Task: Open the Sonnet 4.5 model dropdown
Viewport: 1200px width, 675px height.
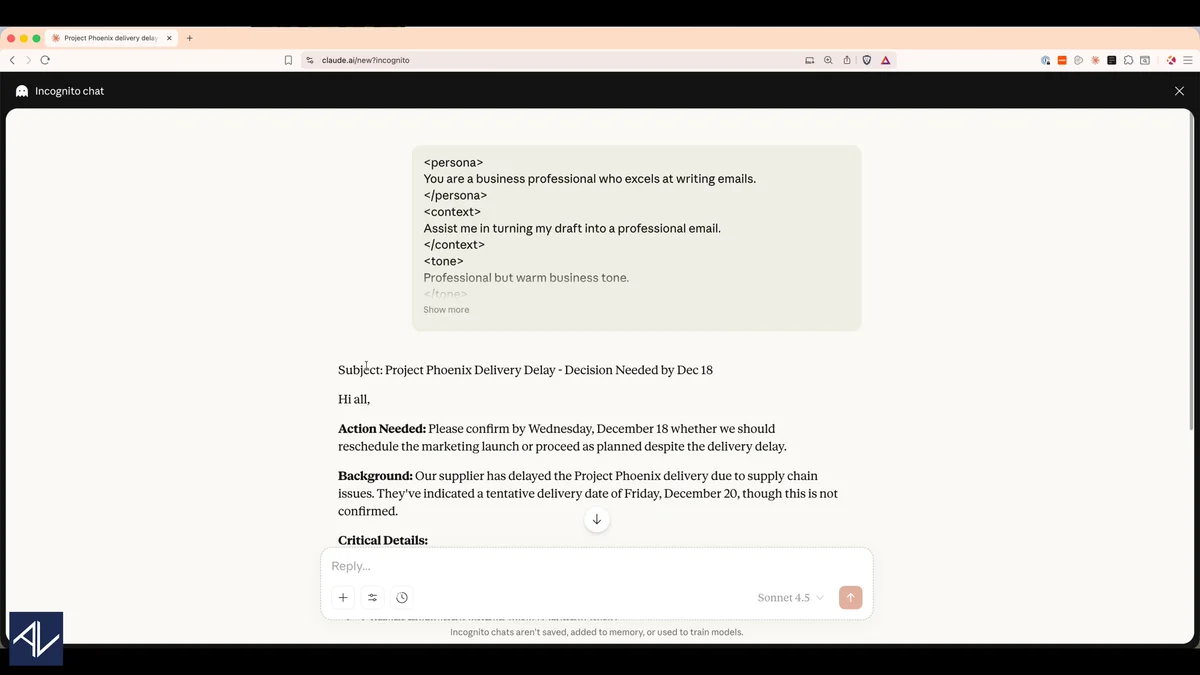Action: click(x=791, y=598)
